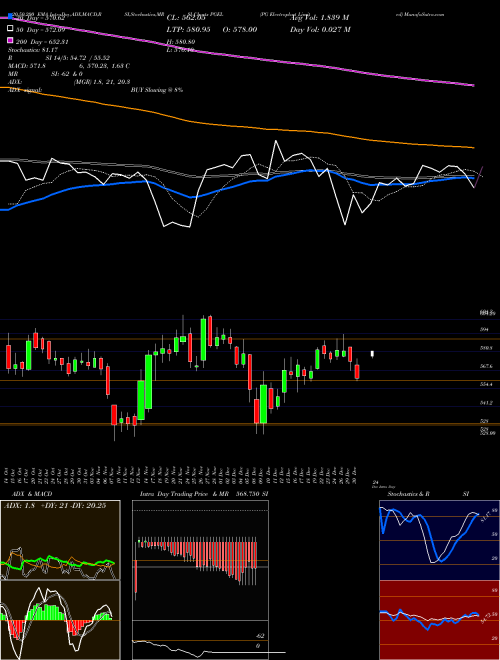Click the 554.4 price axis label
This screenshot has width=500, height=660.
pyautogui.click(x=486, y=385)
